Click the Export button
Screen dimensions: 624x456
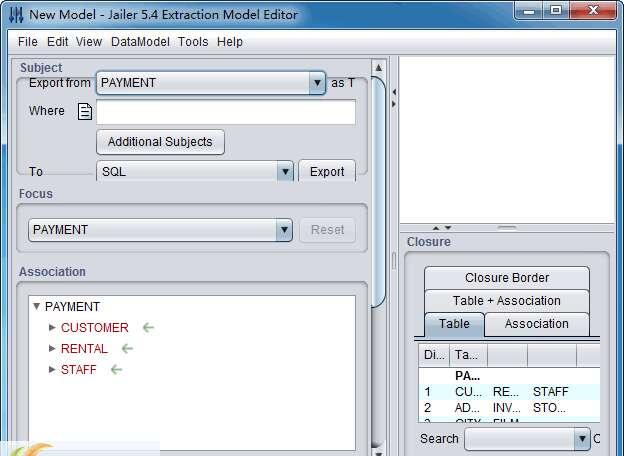click(326, 172)
